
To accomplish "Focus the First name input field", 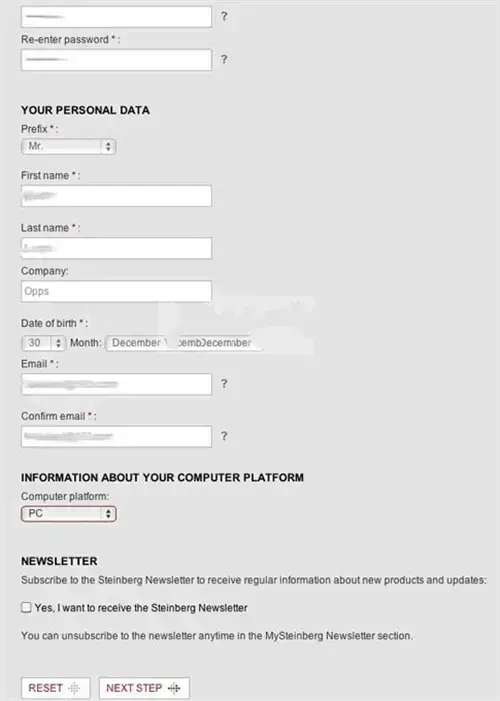I will [116, 196].
